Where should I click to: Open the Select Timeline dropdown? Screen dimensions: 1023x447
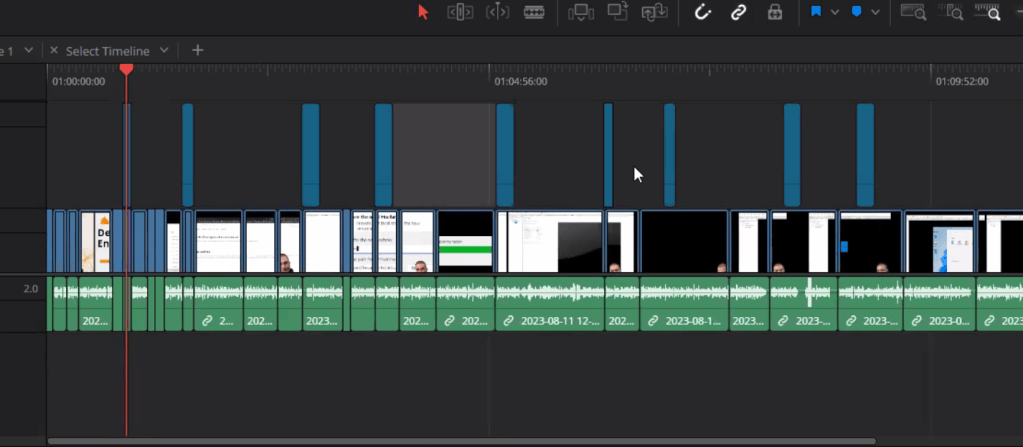[x=164, y=50]
